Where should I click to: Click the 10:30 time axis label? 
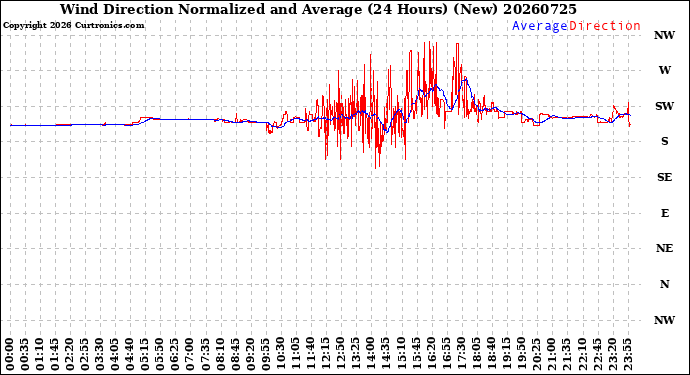(280, 354)
